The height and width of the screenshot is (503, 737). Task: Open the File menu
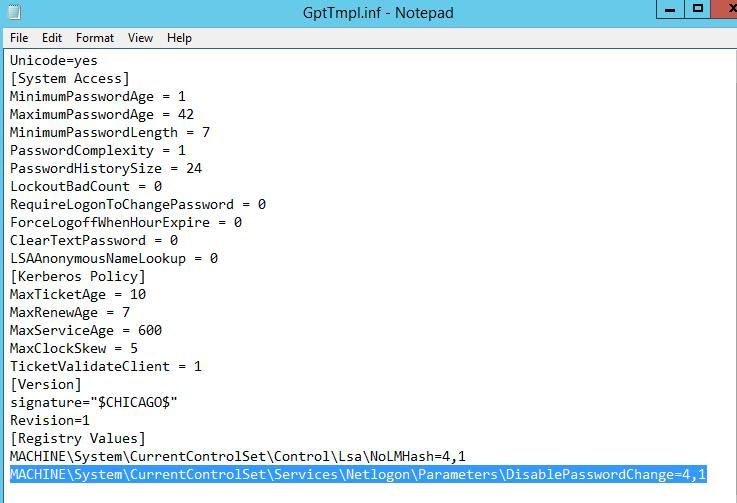[x=19, y=38]
